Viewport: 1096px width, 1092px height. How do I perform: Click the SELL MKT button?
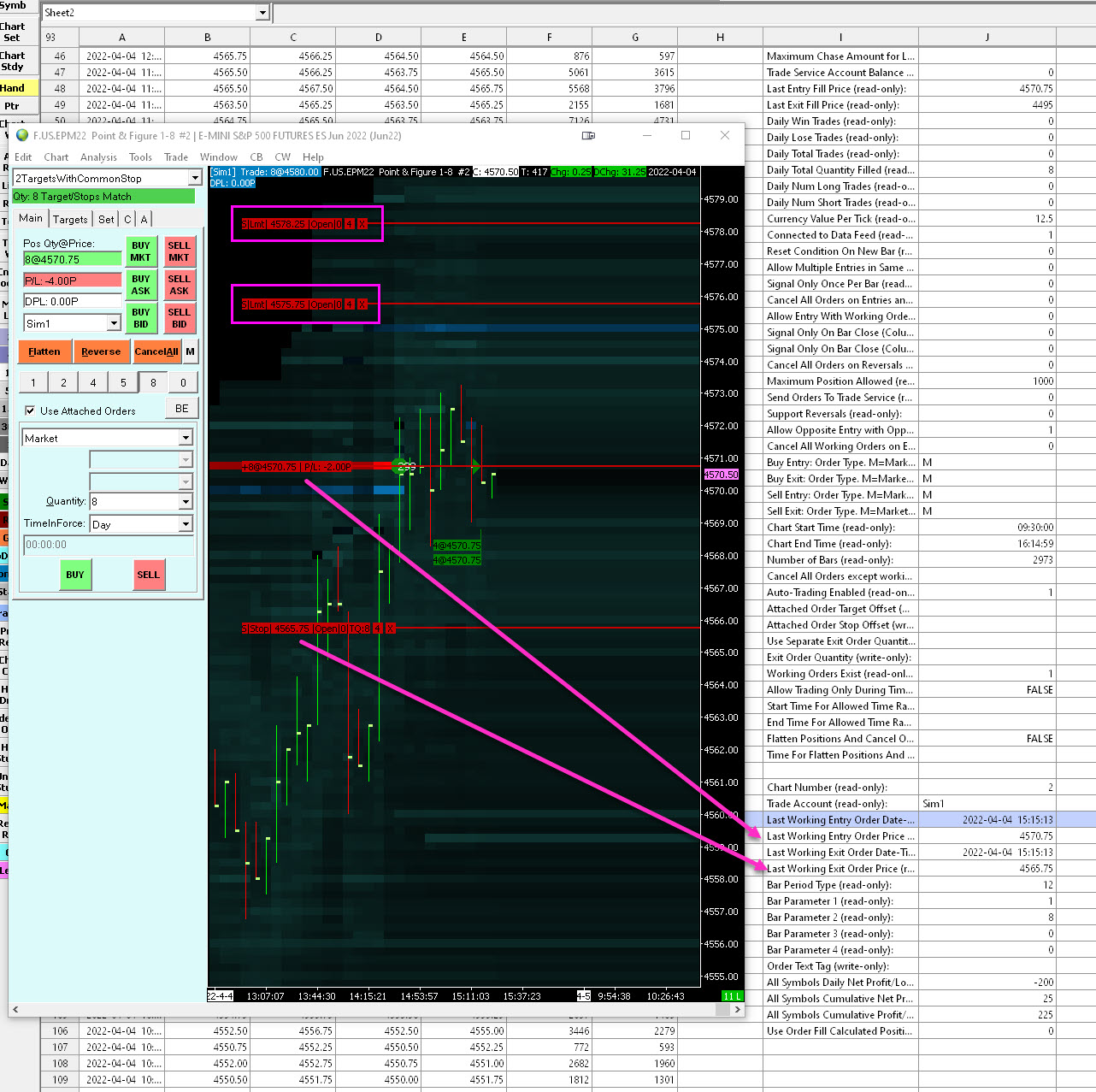179,251
